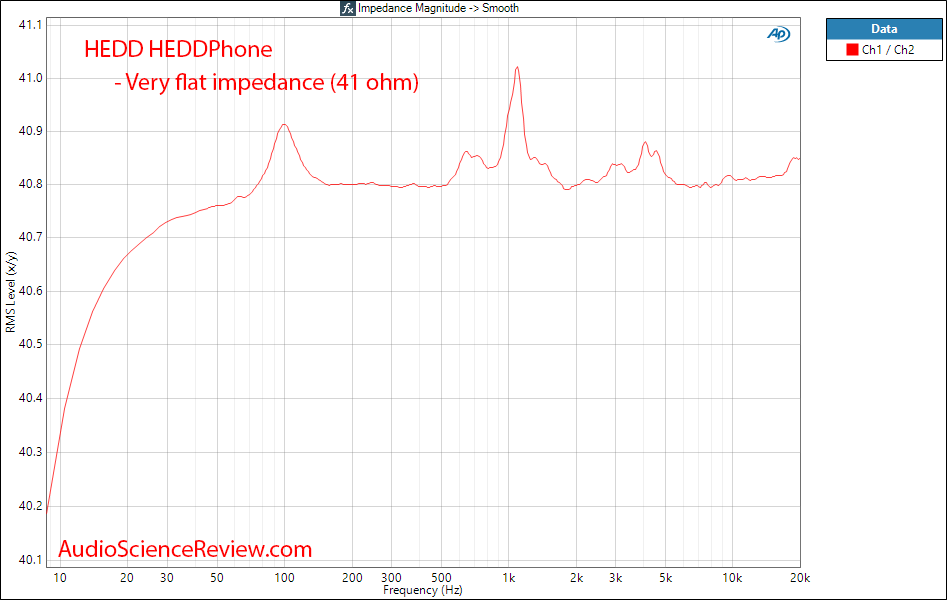Click the 'Impedance Magnitude -> Smooth' graph title
The image size is (947, 600).
438,8
